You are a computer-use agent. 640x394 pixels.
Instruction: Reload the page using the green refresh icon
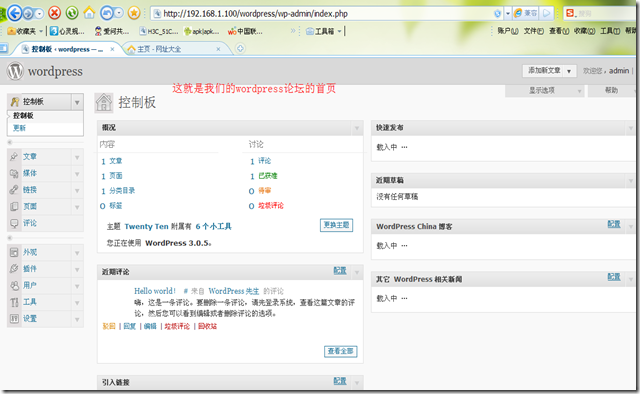(72, 13)
